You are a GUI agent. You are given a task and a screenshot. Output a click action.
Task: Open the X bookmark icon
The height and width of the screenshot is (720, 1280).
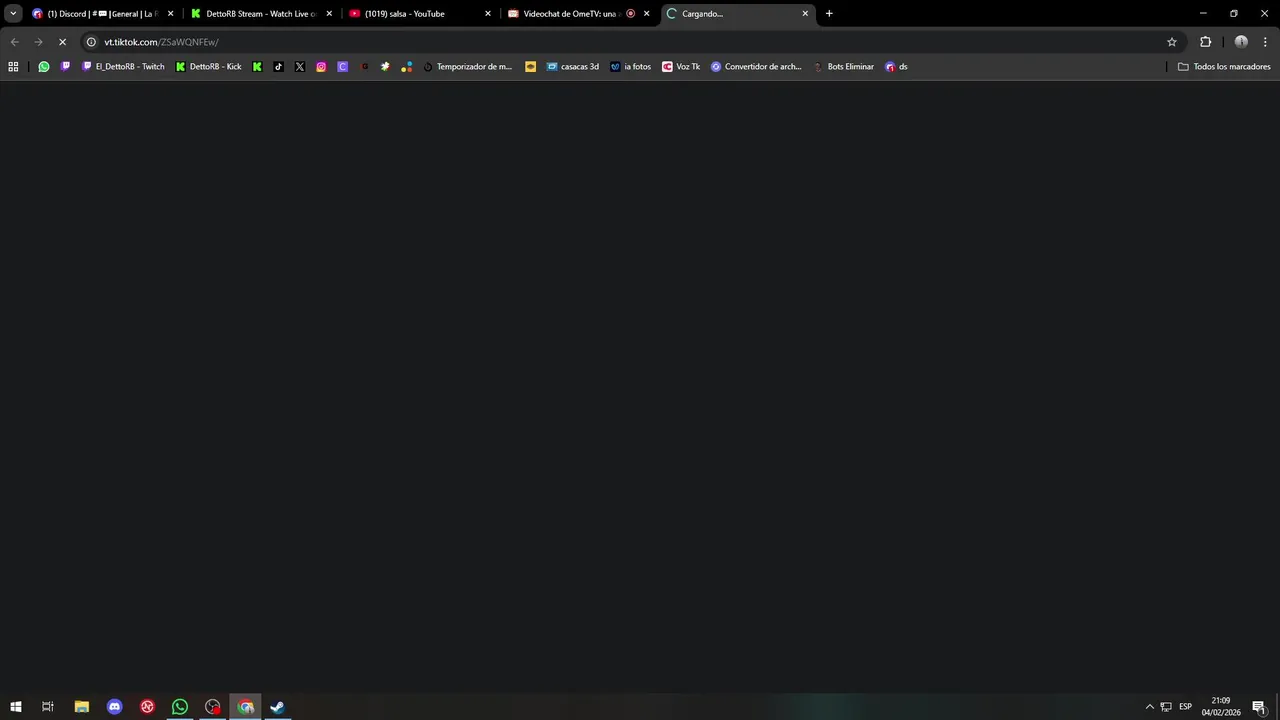[x=300, y=67]
